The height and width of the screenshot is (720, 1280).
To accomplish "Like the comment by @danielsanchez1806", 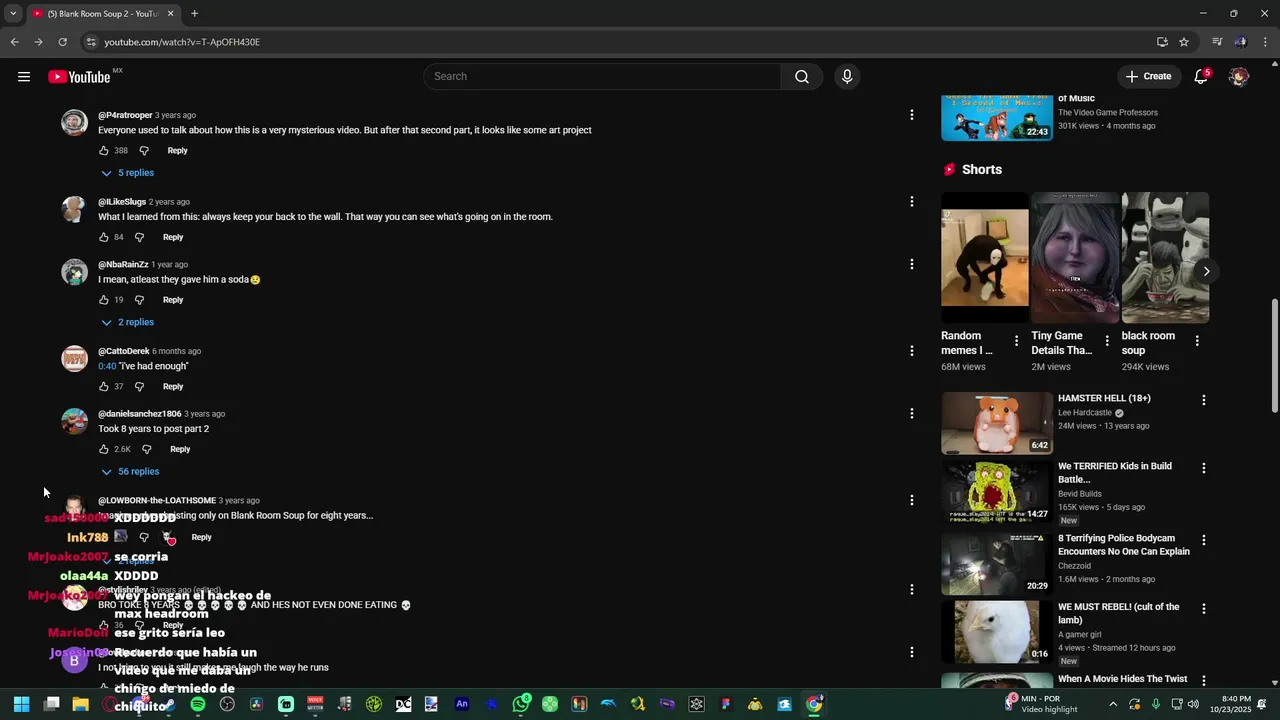I will tap(103, 450).
